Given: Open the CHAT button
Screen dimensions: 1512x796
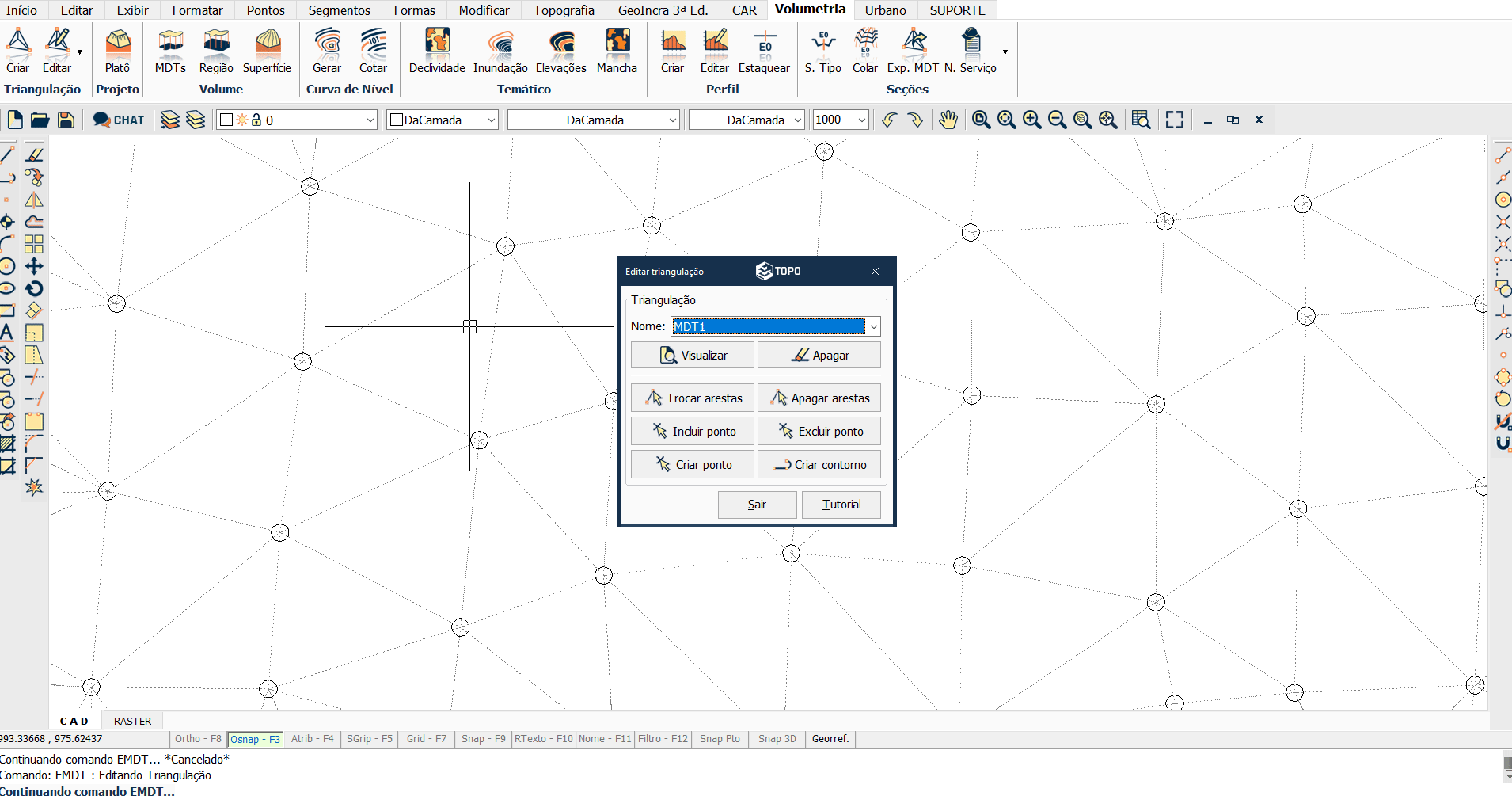Looking at the screenshot, I should coord(119,120).
